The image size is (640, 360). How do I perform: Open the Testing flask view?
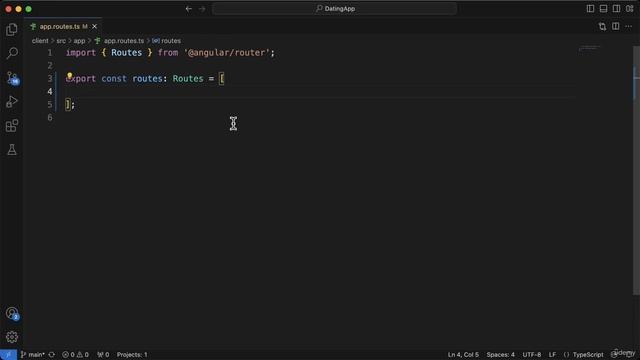click(12, 149)
